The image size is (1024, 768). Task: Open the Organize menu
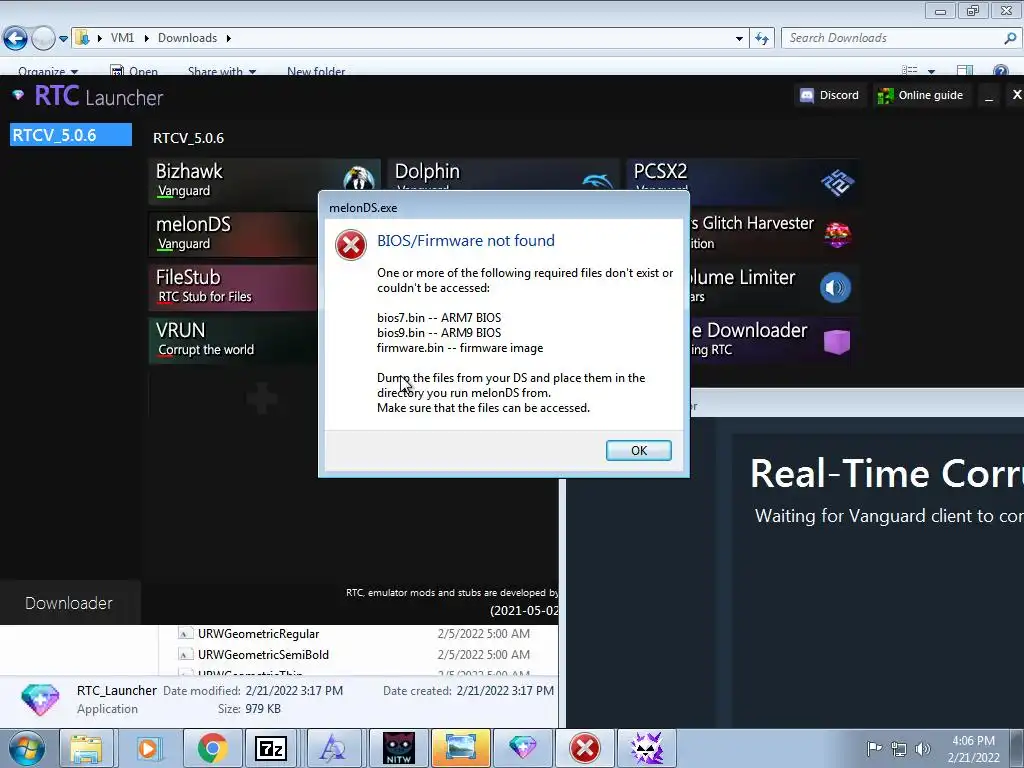point(48,71)
